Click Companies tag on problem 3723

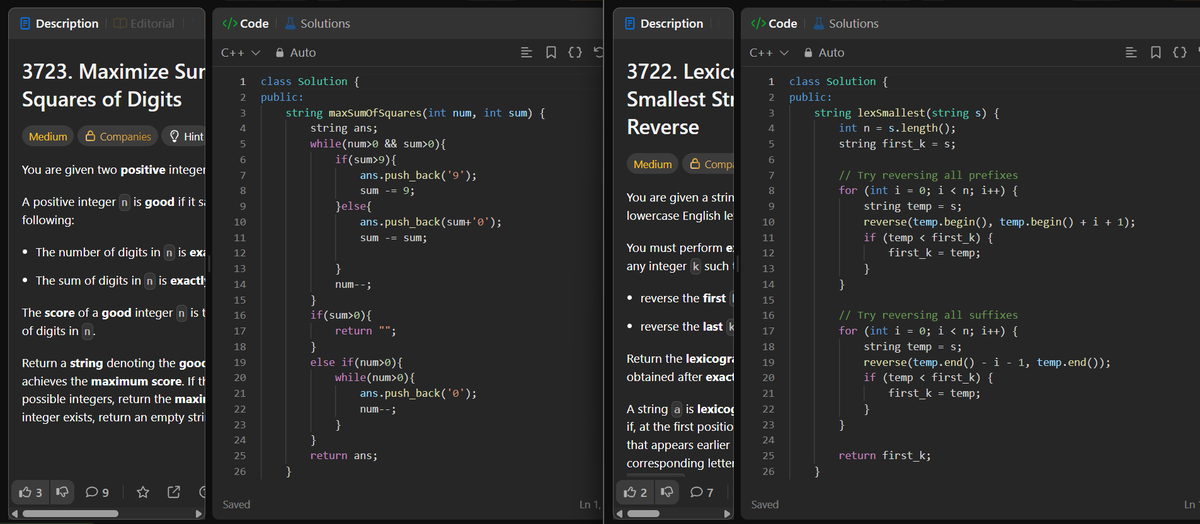[119, 137]
